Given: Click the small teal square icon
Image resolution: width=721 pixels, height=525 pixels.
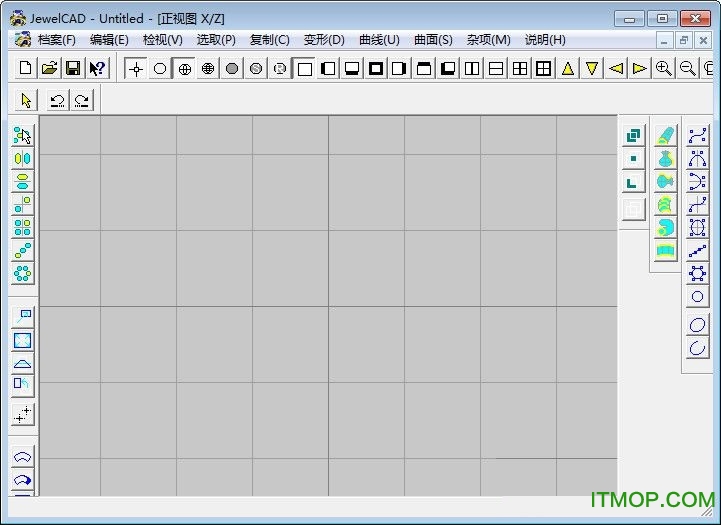Looking at the screenshot, I should click(x=634, y=159).
